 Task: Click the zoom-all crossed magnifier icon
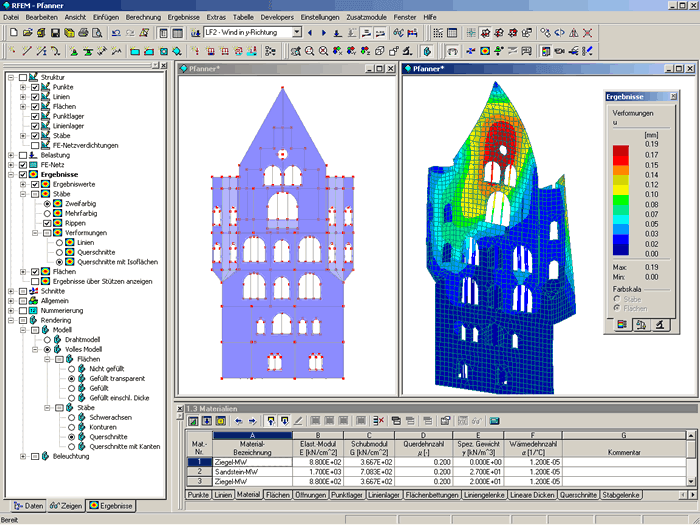coord(323,51)
